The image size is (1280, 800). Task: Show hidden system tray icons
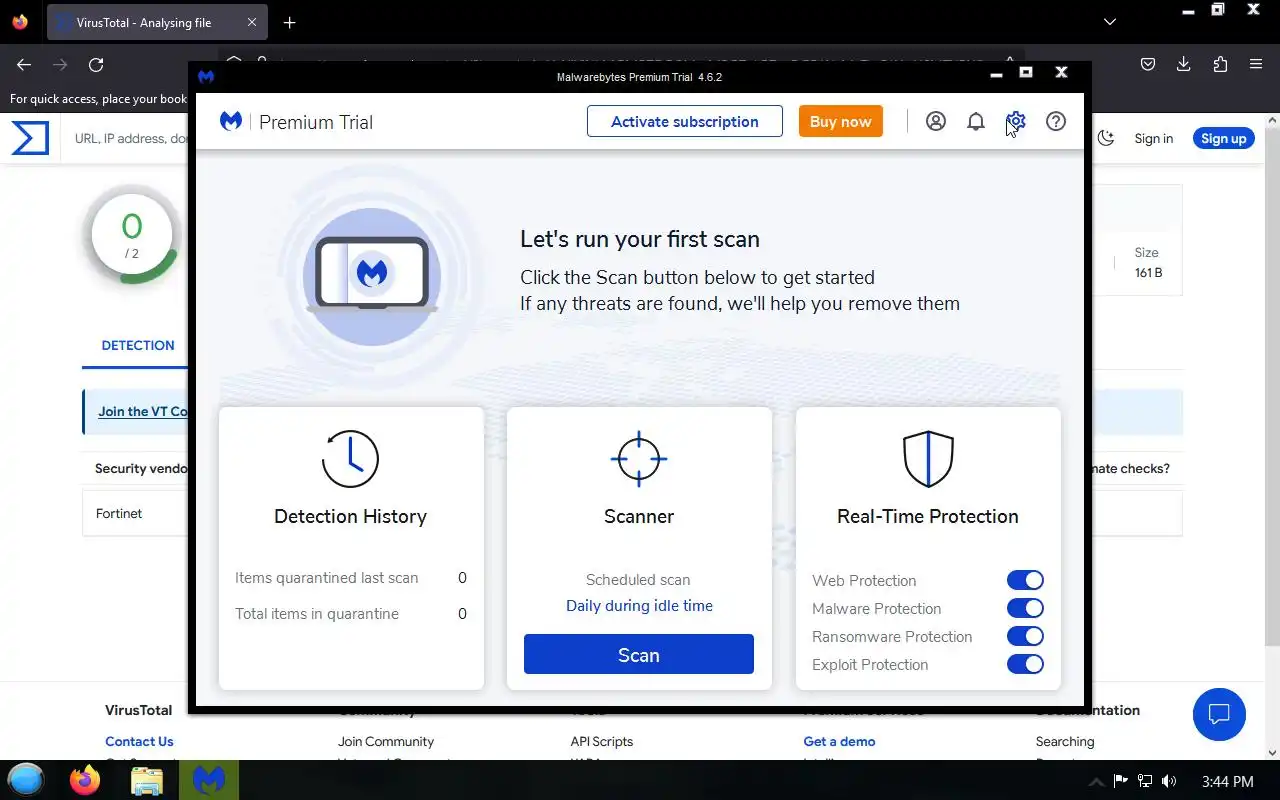pos(1095,781)
